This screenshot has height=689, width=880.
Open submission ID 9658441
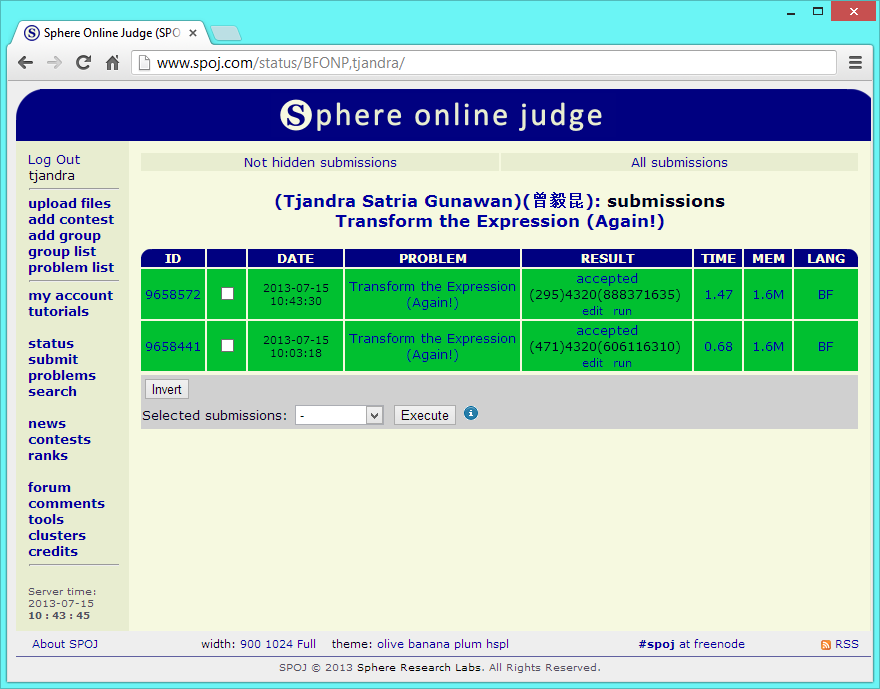tap(173, 347)
